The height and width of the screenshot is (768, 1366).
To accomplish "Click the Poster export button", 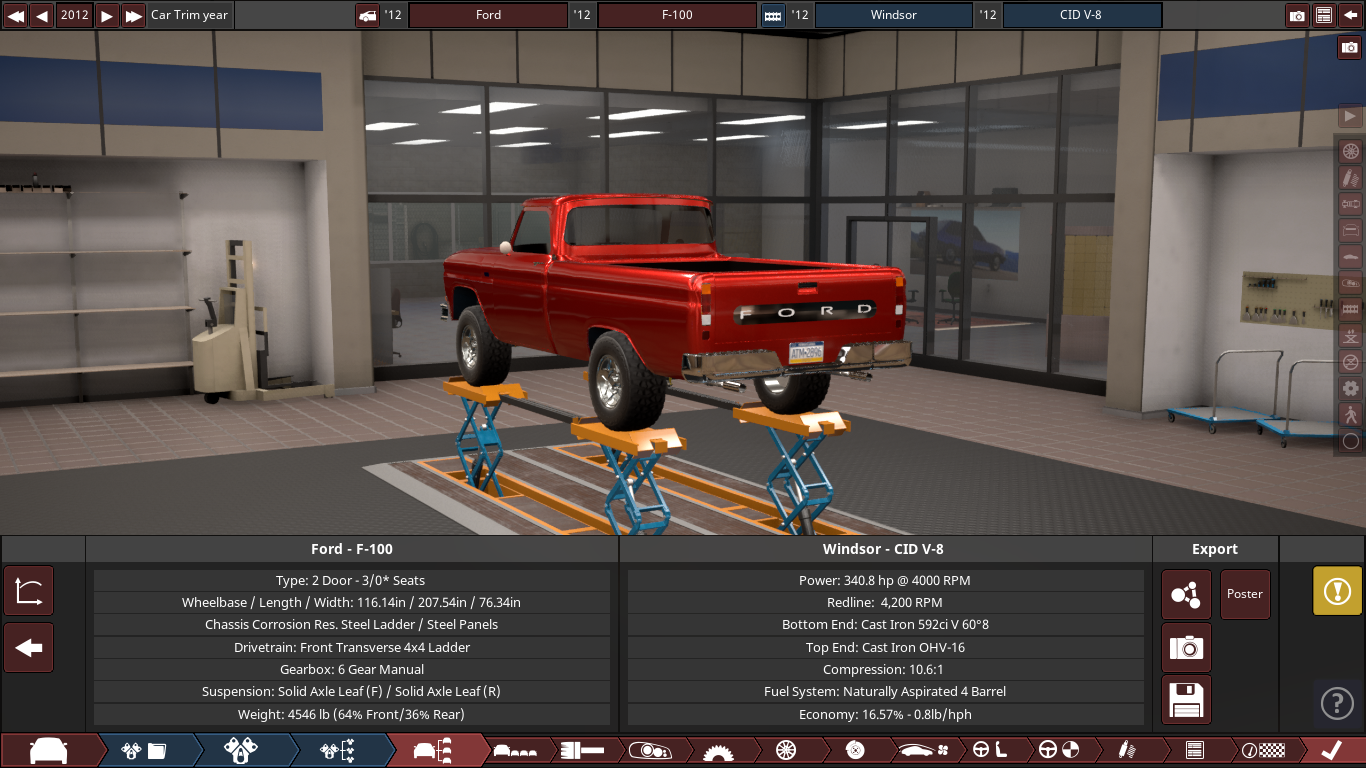I will [1245, 595].
